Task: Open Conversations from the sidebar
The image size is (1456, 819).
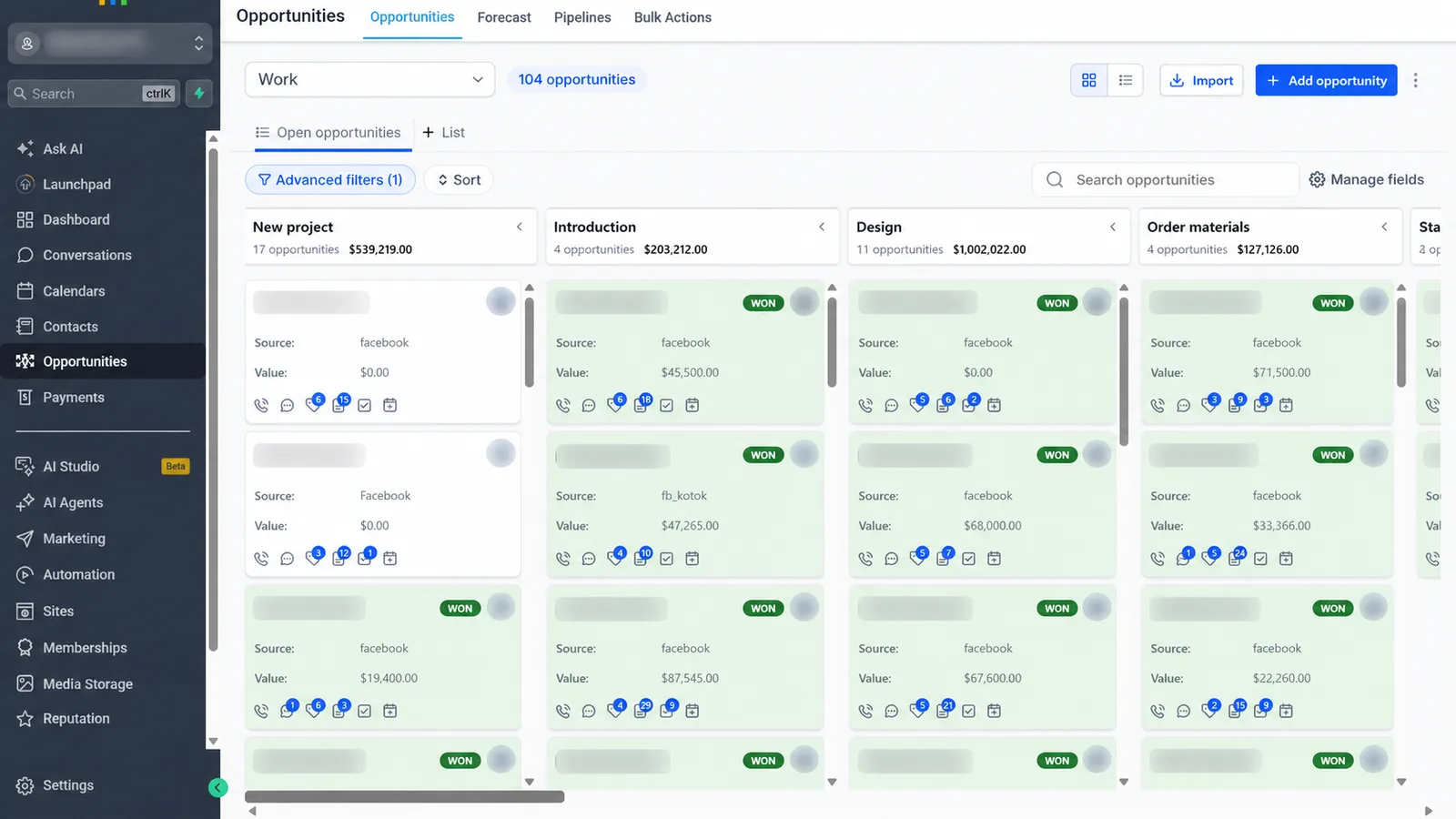Action: coord(86,255)
